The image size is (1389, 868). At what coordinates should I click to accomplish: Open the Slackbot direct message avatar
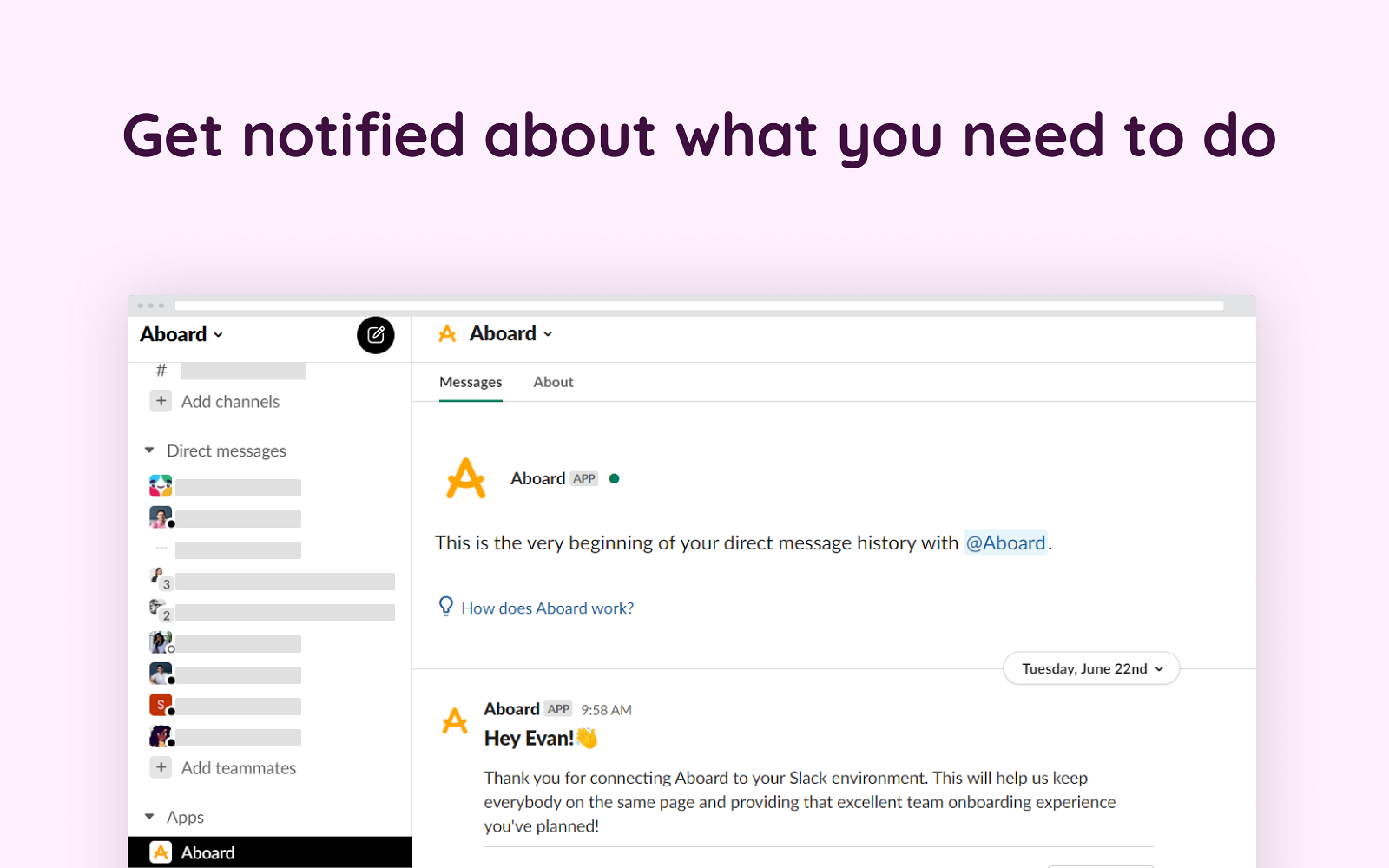[x=161, y=486]
